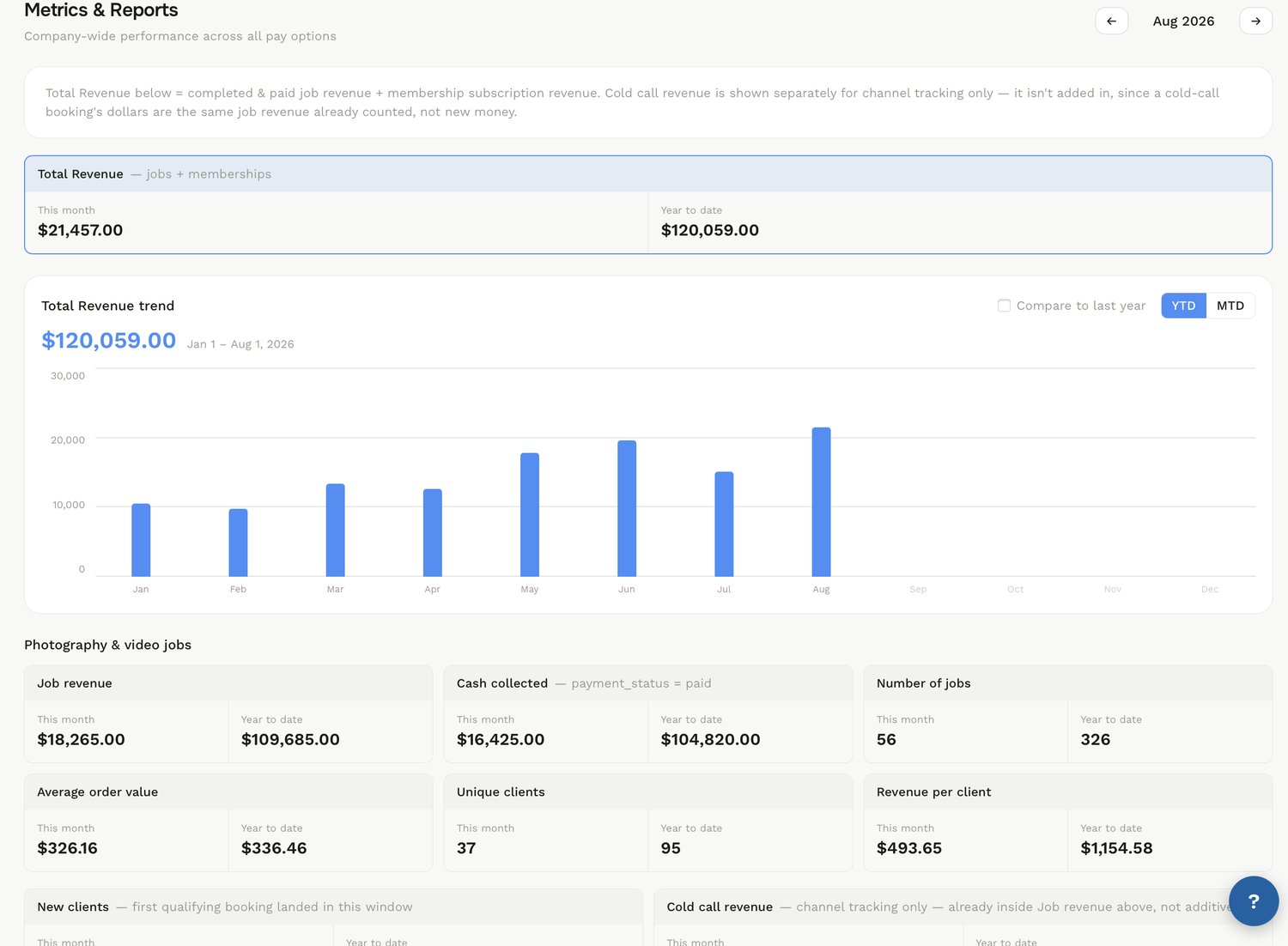
Task: Click Number of jobs year to date 326
Action: click(x=1096, y=739)
